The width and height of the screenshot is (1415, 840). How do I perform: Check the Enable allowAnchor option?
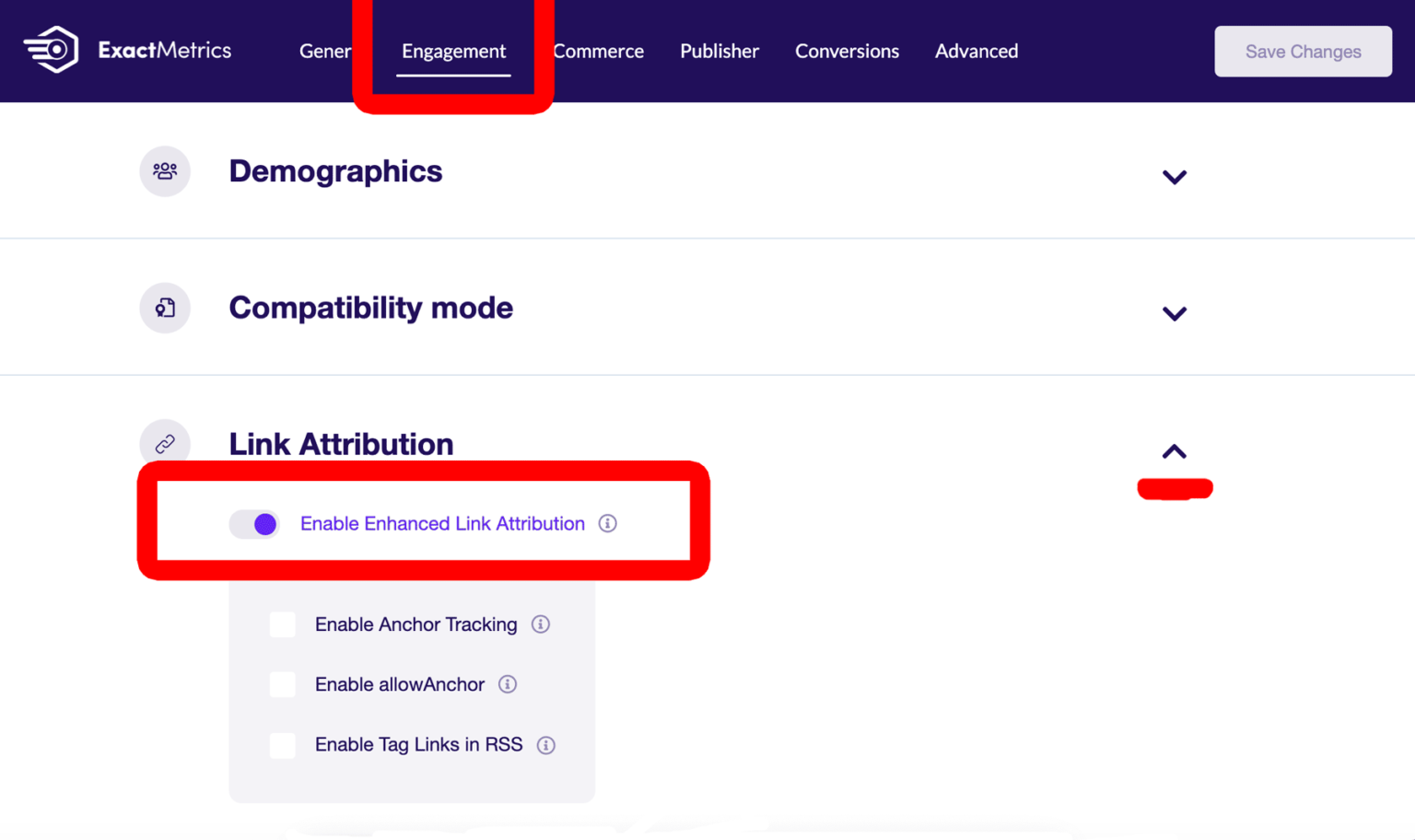tap(282, 684)
